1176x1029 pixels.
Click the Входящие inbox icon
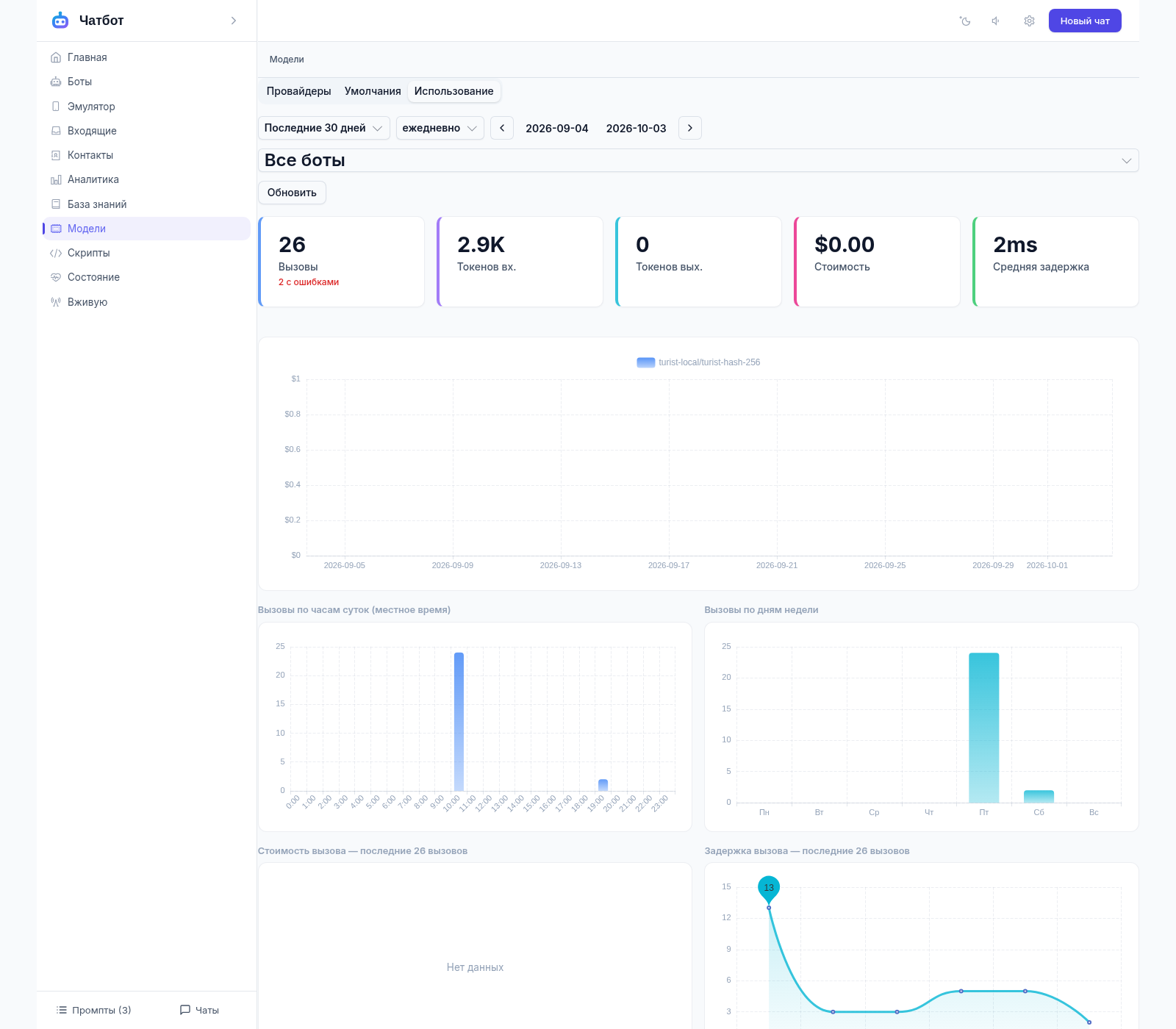(x=56, y=131)
